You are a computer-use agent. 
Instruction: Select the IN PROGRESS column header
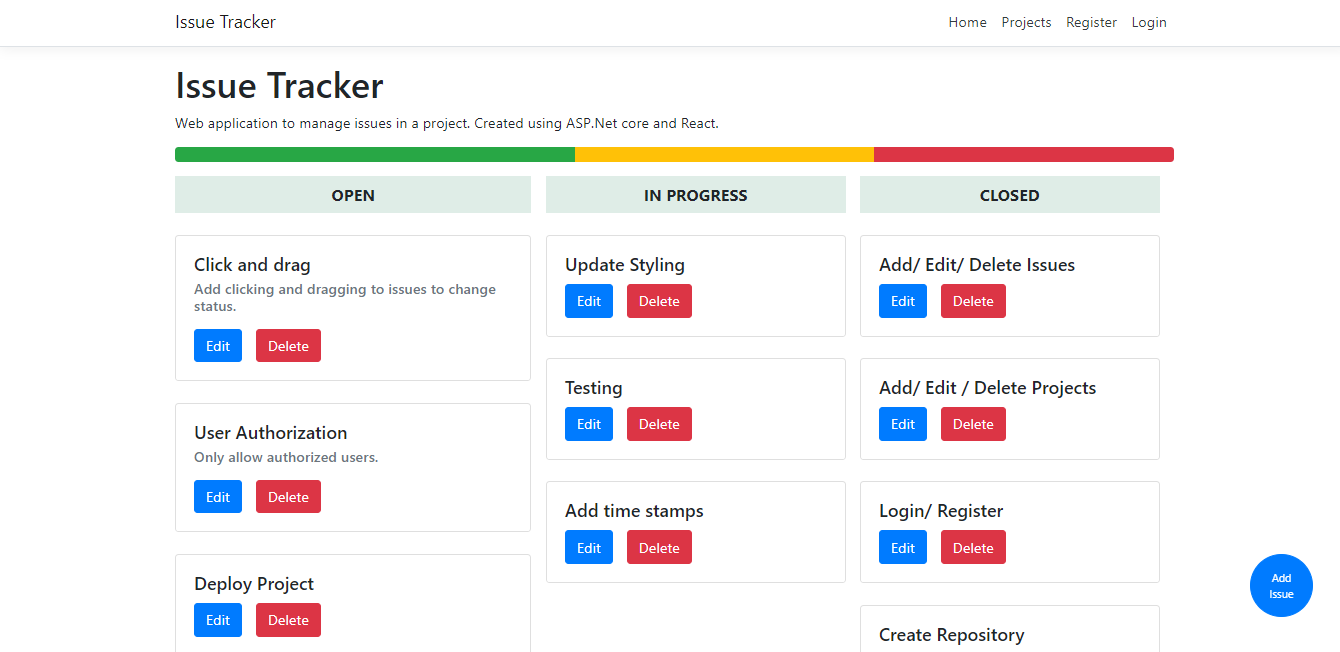[695, 194]
